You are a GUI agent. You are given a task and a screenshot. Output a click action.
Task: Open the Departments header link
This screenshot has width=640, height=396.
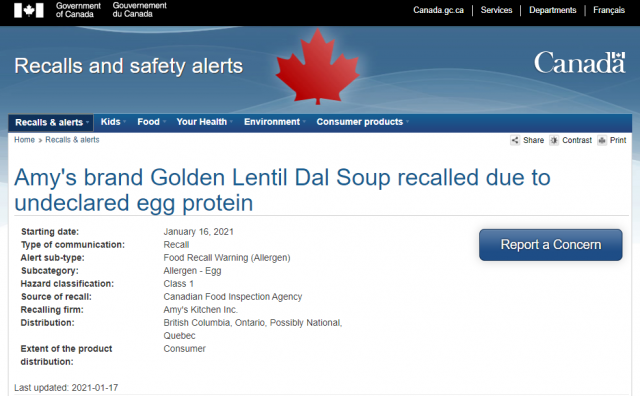(553, 10)
